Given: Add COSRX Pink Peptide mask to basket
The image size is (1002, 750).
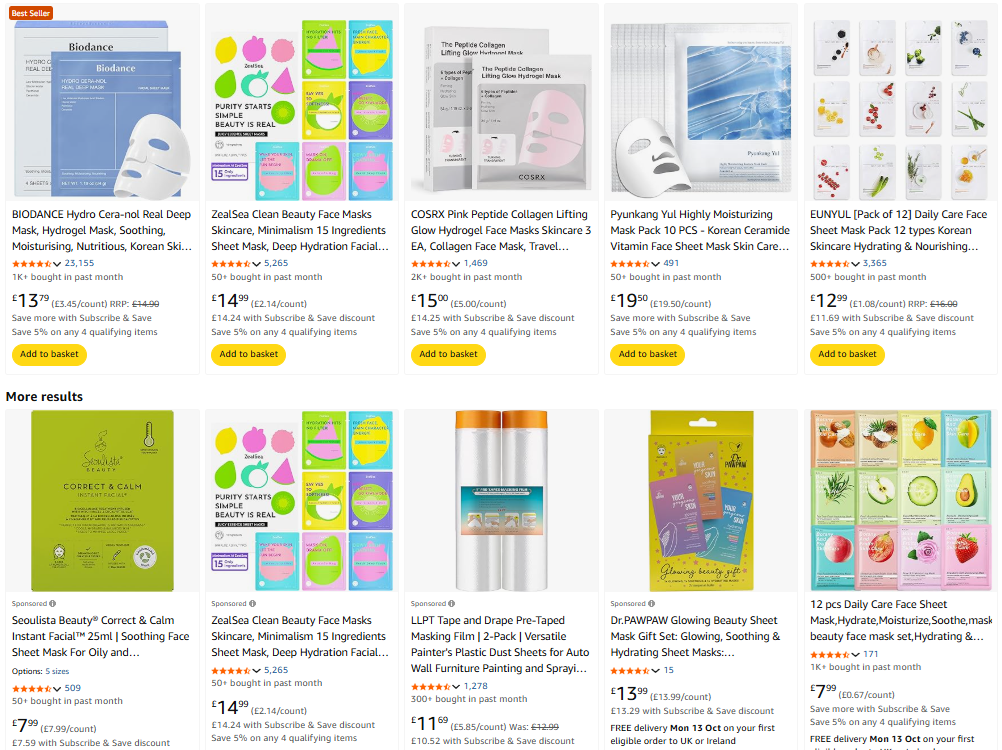Looking at the screenshot, I should (x=448, y=354).
